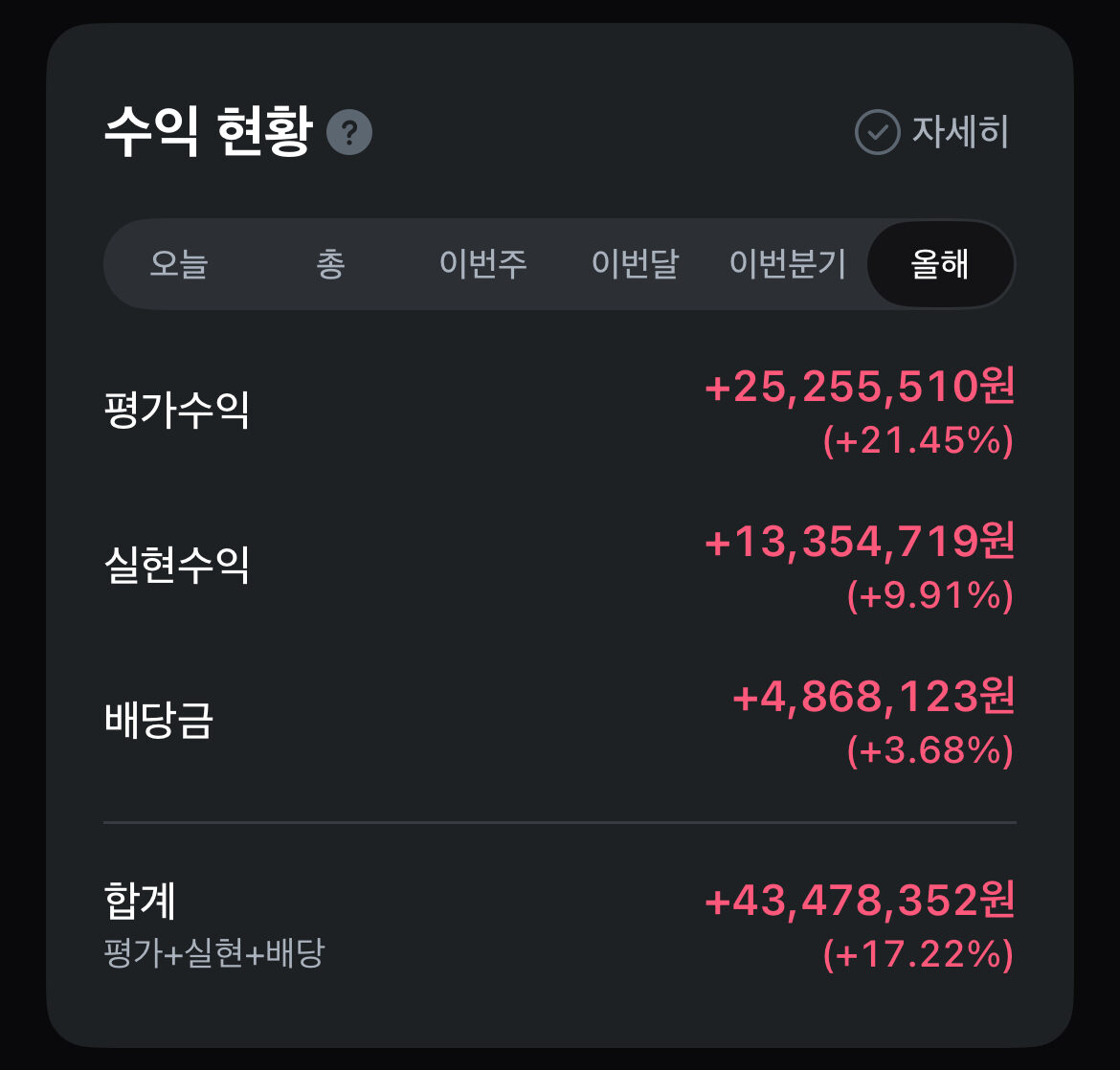
Task: Click the +43,478,352원 total amount
Action: point(859,902)
